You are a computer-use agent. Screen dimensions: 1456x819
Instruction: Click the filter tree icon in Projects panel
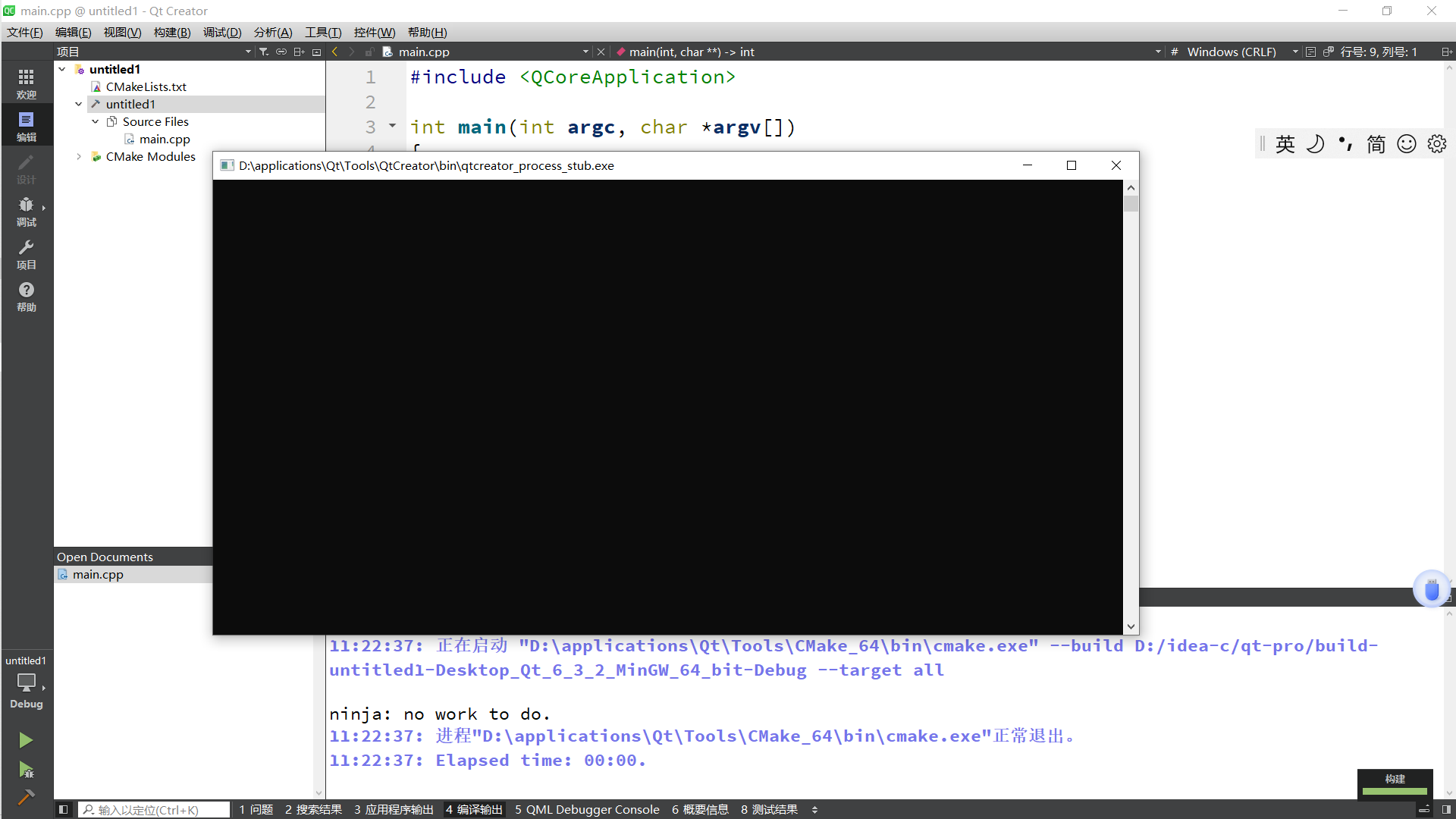(x=264, y=52)
